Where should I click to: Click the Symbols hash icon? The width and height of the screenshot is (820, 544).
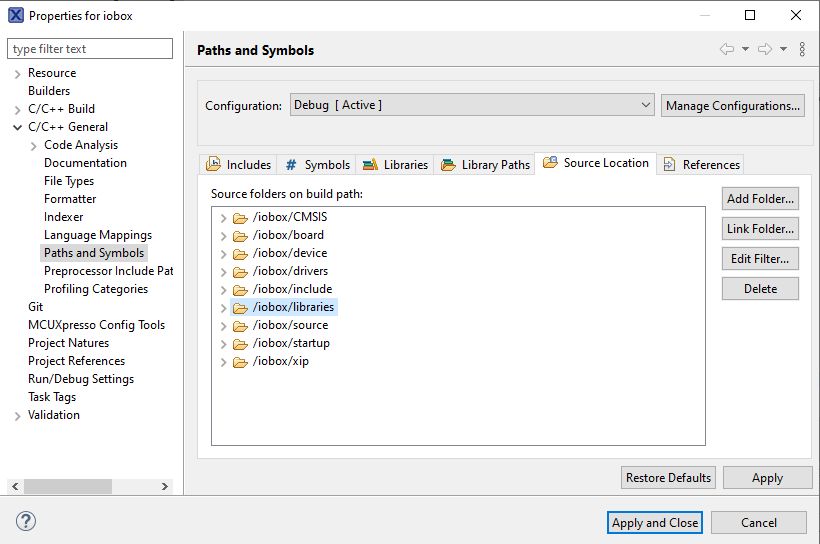click(291, 165)
